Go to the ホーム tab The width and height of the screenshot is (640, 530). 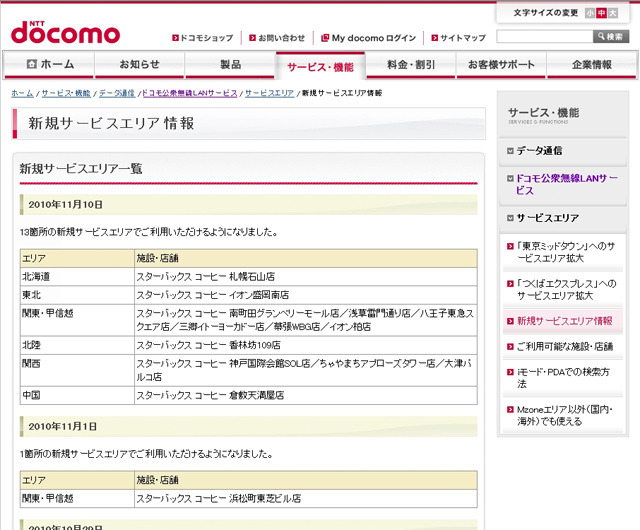[x=49, y=65]
